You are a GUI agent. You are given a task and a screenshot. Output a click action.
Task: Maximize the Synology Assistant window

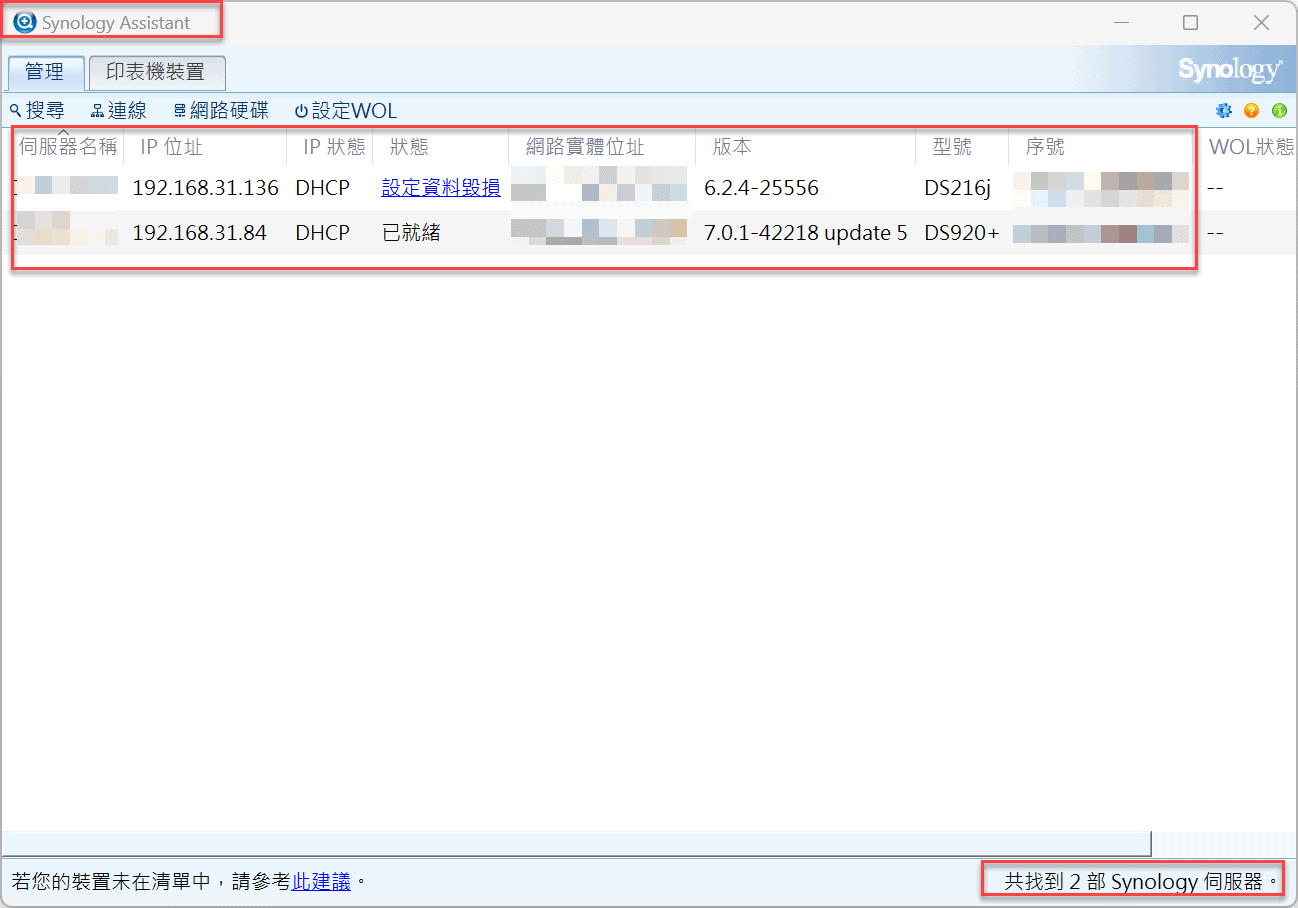[1190, 22]
